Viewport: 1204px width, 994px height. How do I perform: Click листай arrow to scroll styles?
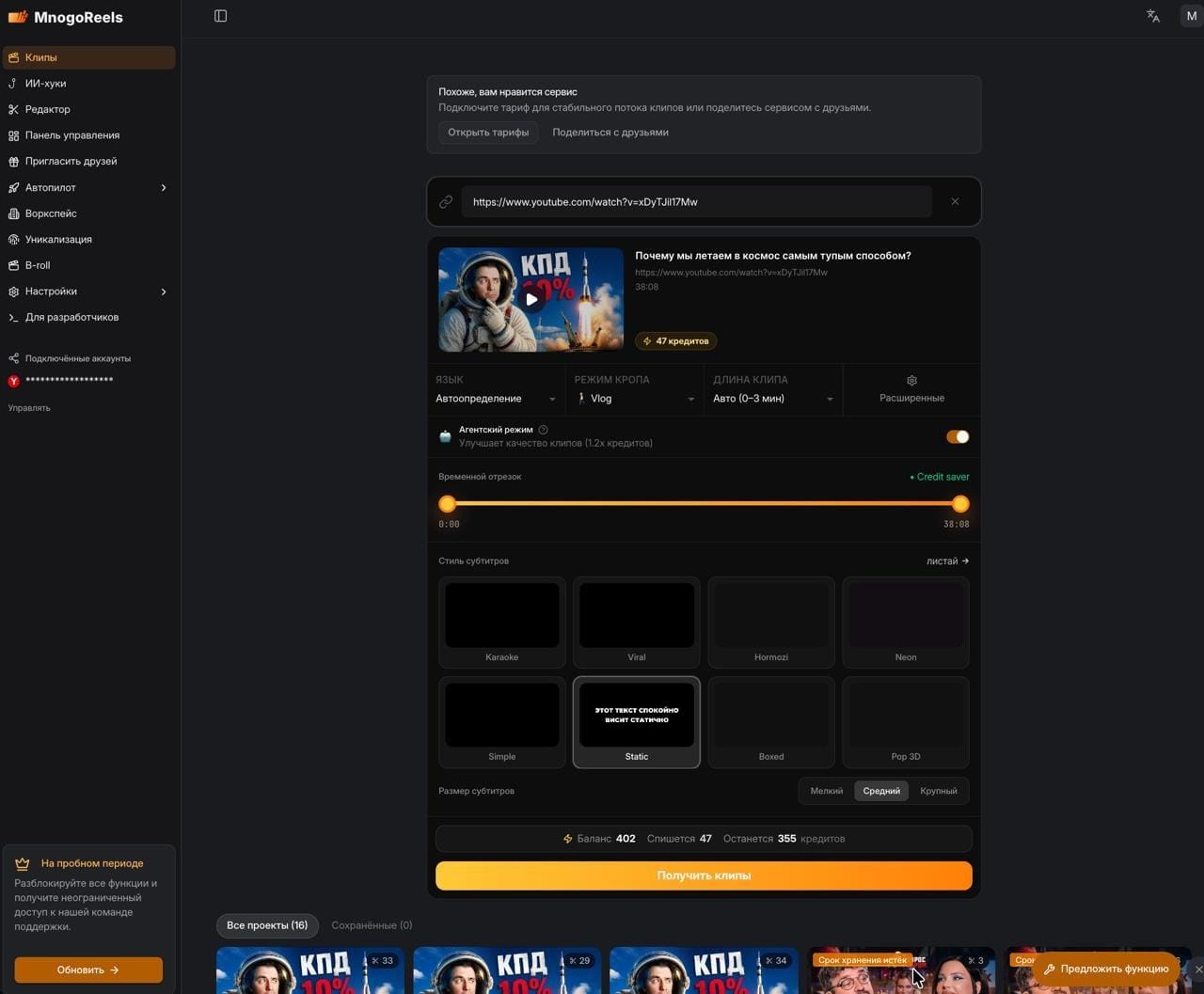[947, 561]
